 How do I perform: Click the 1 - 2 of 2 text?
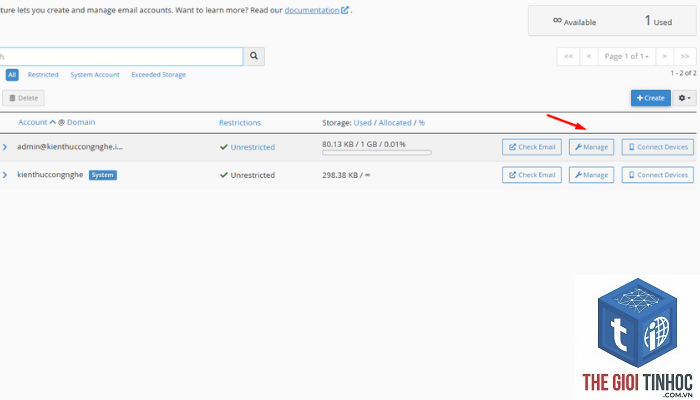coord(683,73)
